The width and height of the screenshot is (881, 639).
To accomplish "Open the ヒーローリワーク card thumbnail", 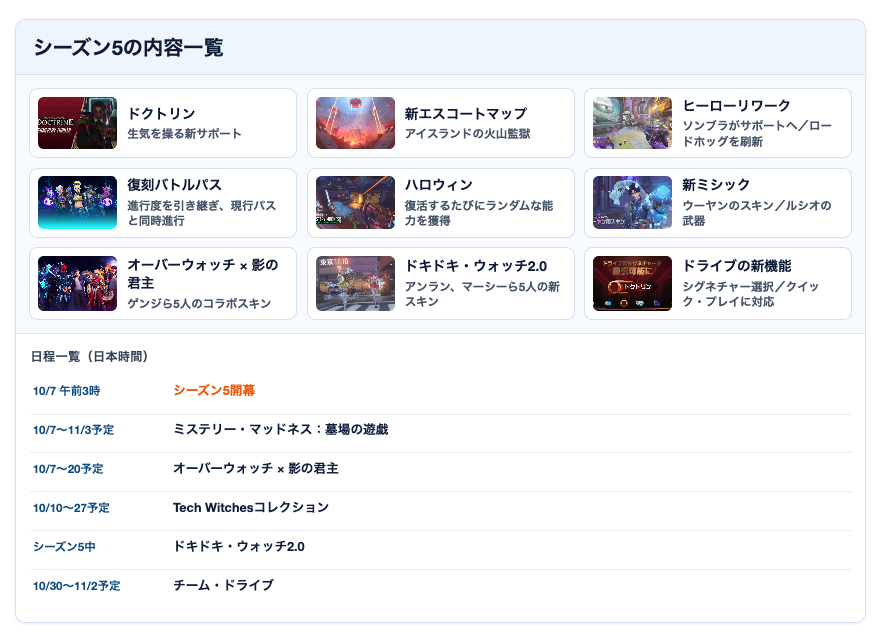I will [632, 123].
